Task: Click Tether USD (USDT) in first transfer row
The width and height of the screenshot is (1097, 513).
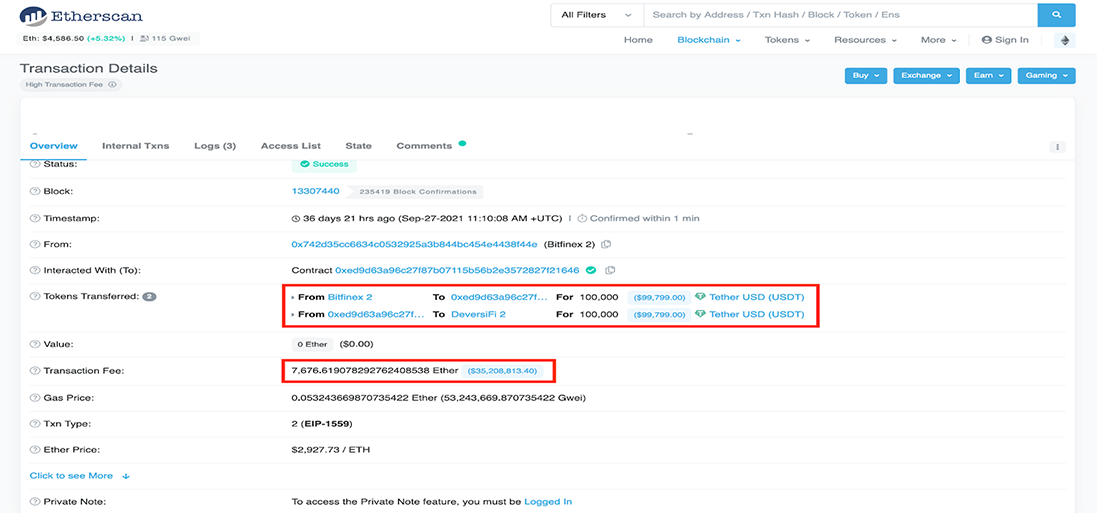Action: click(x=757, y=297)
